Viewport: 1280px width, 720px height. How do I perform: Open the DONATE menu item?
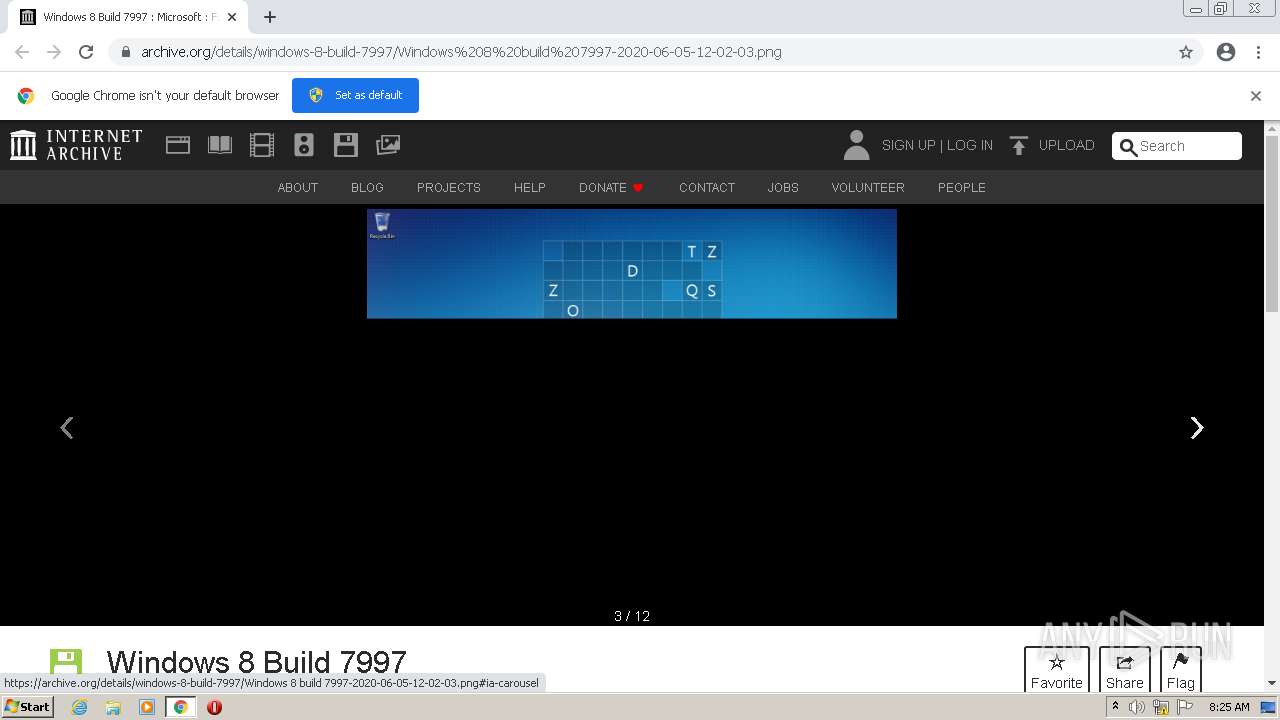pos(611,187)
